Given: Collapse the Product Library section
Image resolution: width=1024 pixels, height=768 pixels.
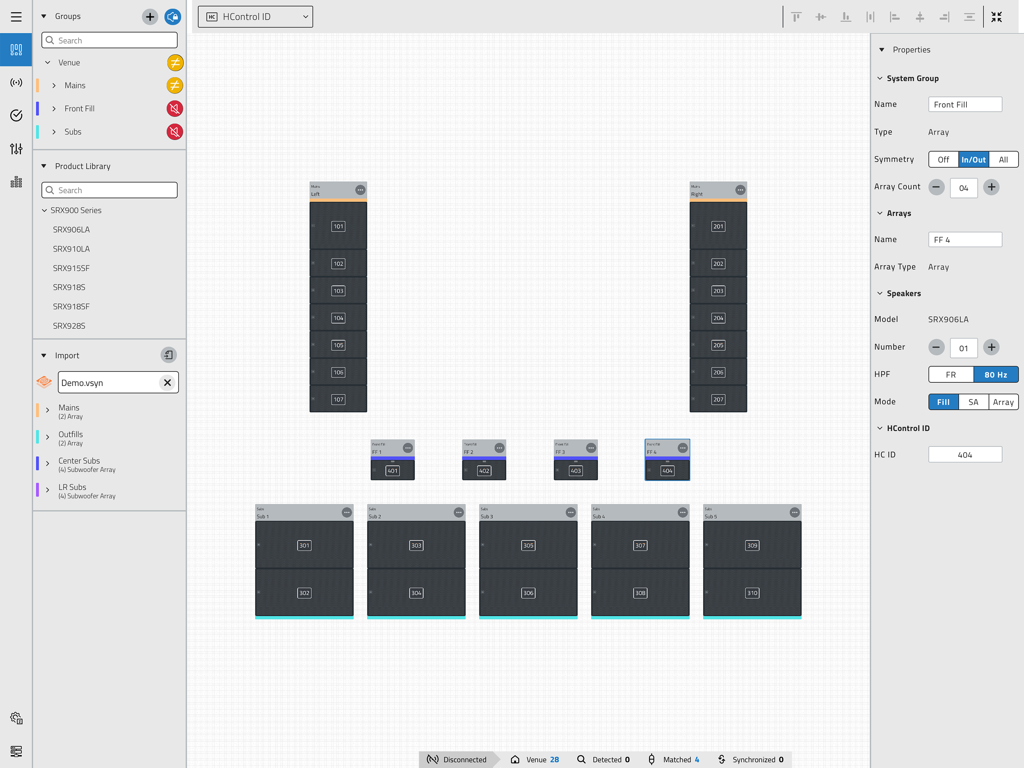Looking at the screenshot, I should (41, 166).
